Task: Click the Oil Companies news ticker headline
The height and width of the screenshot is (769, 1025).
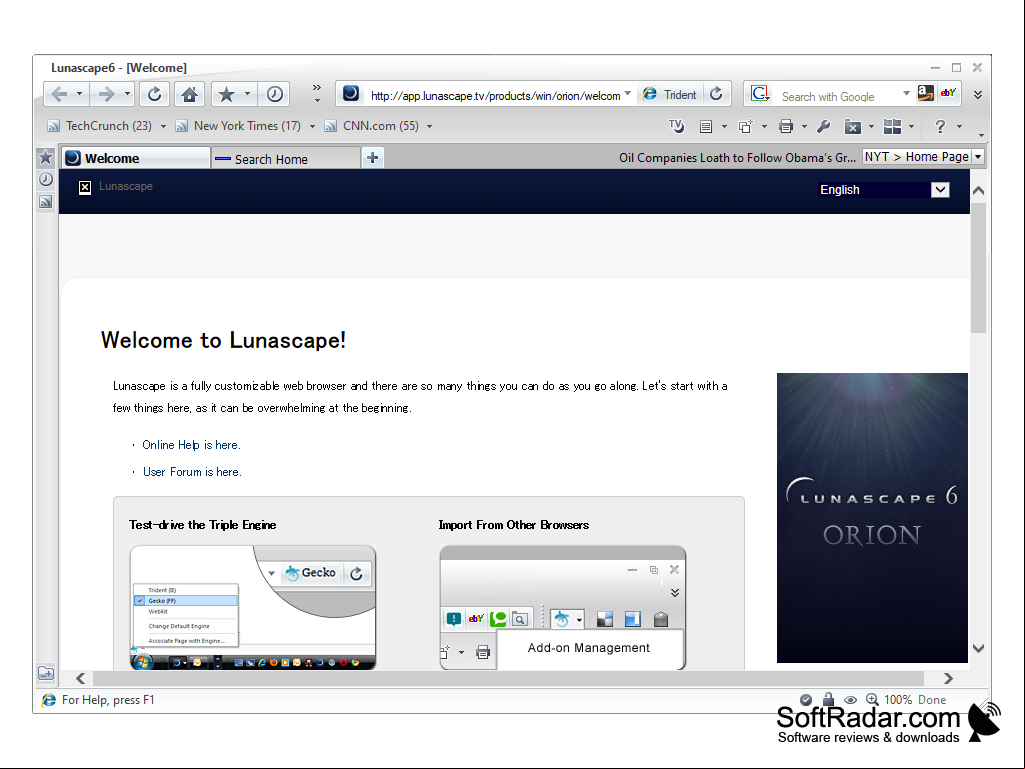Action: coord(737,158)
